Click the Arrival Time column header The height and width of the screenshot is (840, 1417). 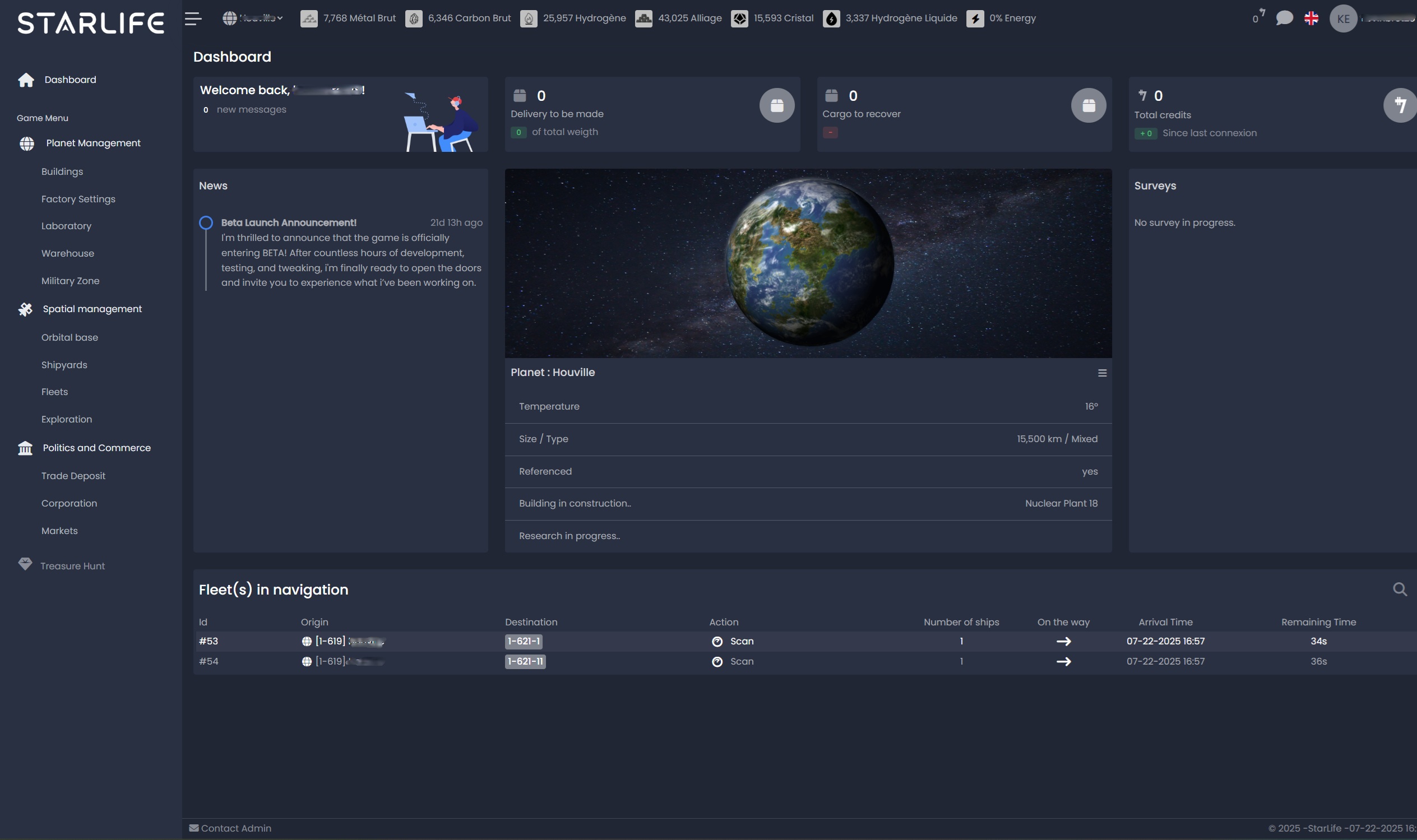[1166, 622]
